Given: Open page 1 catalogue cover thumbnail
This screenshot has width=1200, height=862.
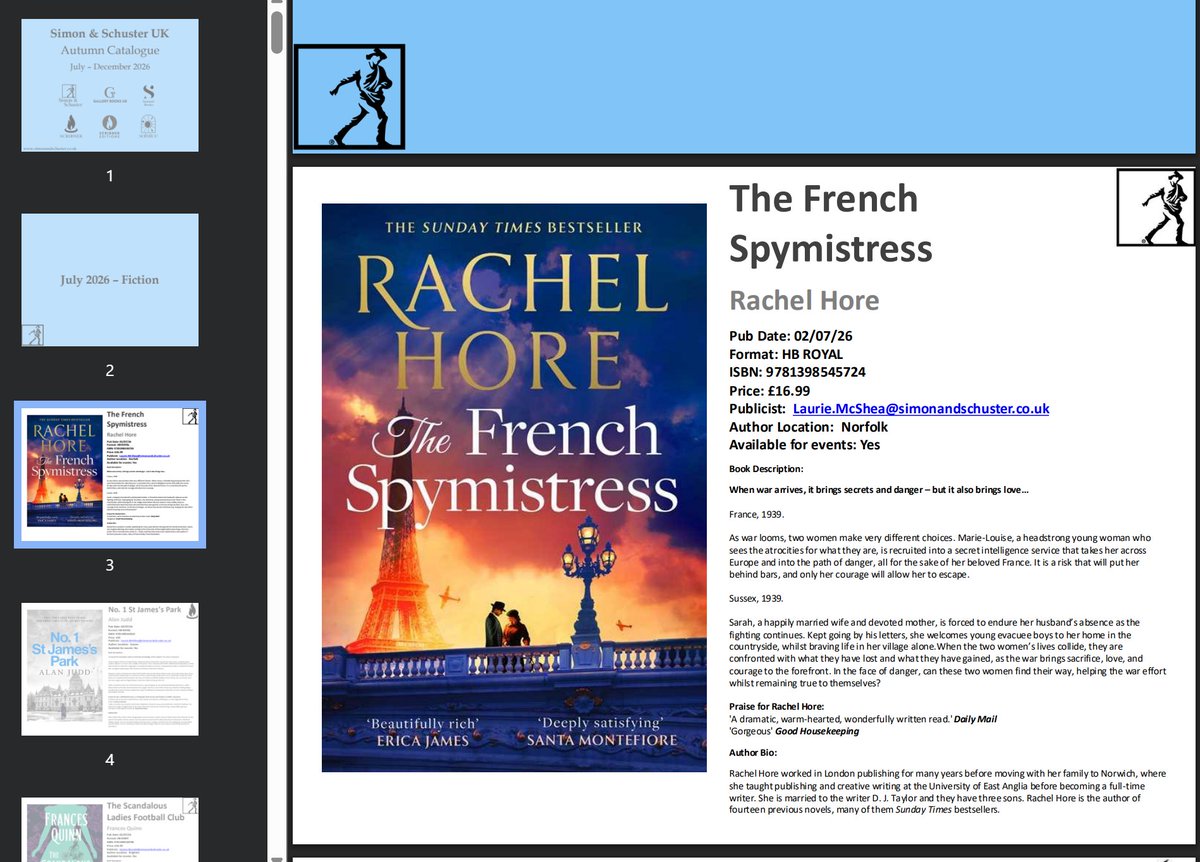Looking at the screenshot, I should 110,85.
